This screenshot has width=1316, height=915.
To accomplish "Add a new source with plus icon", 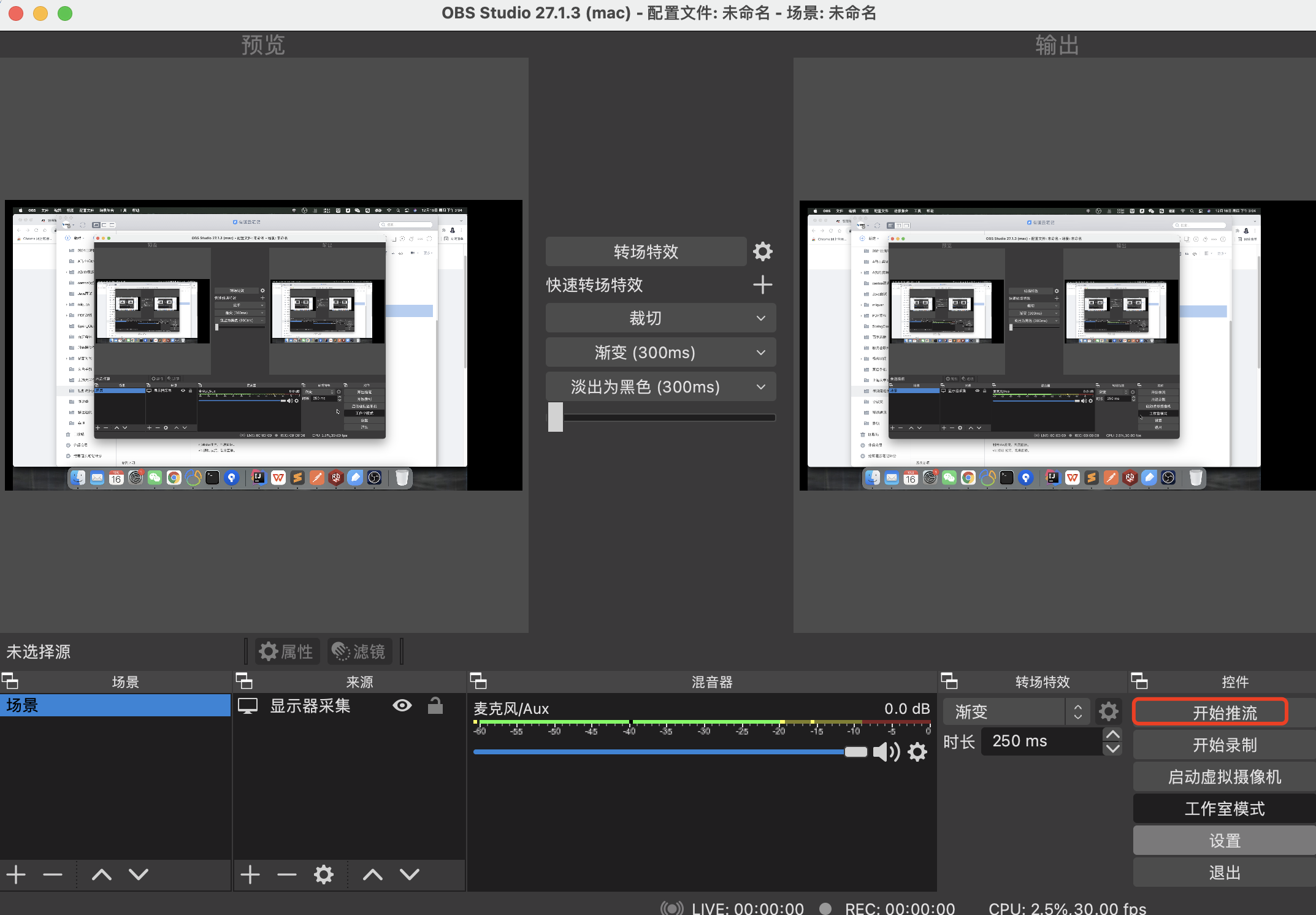I will tap(250, 875).
